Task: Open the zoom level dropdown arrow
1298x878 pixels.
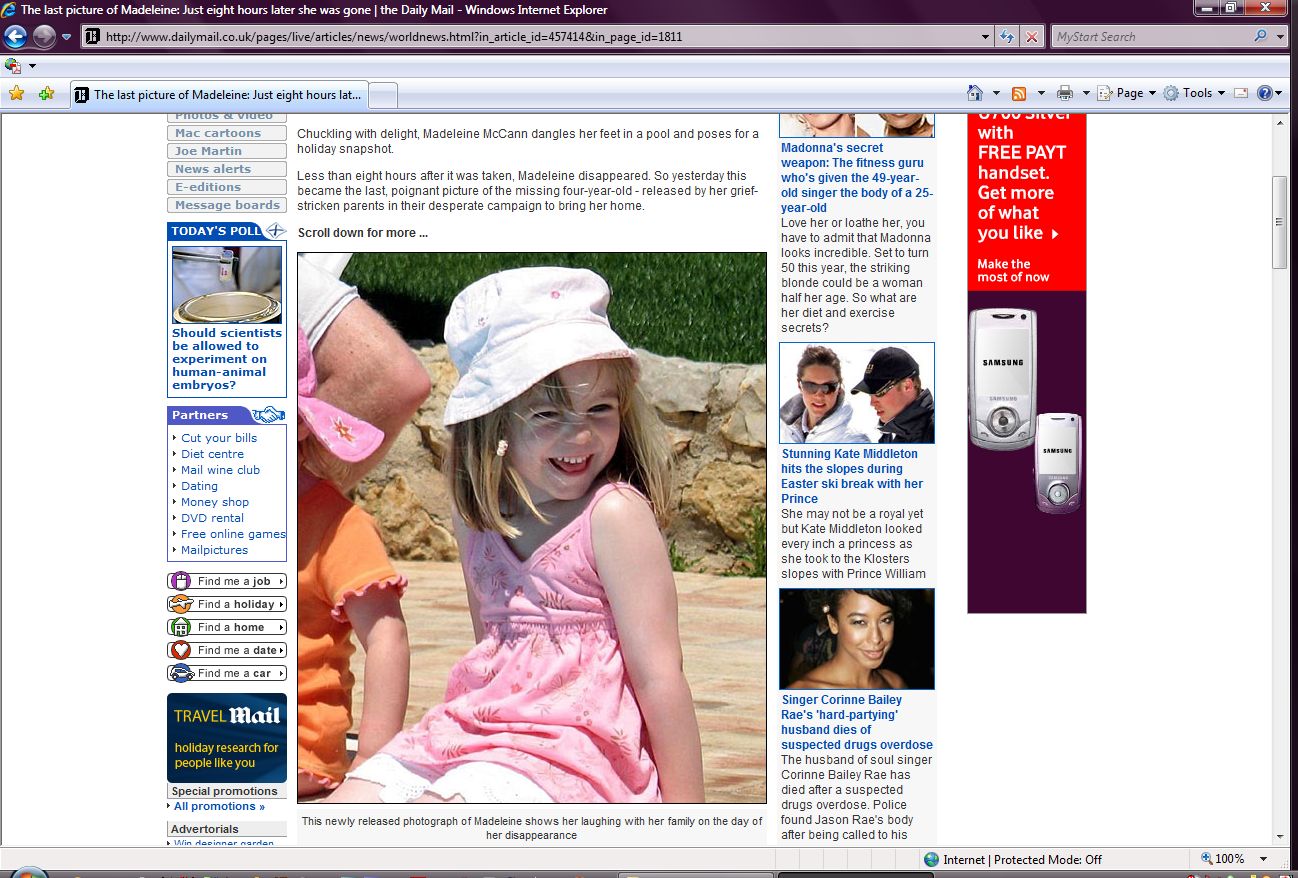Action: click(1264, 859)
